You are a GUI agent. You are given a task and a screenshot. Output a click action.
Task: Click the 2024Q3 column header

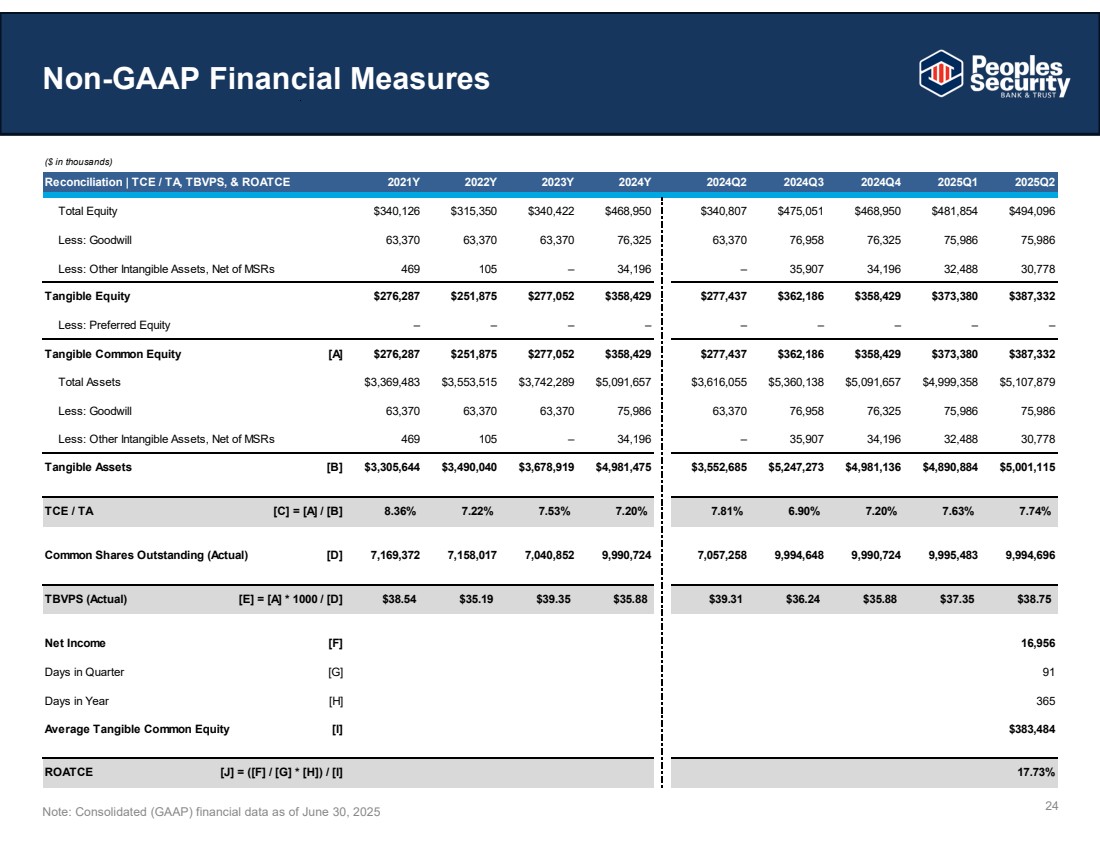point(803,181)
